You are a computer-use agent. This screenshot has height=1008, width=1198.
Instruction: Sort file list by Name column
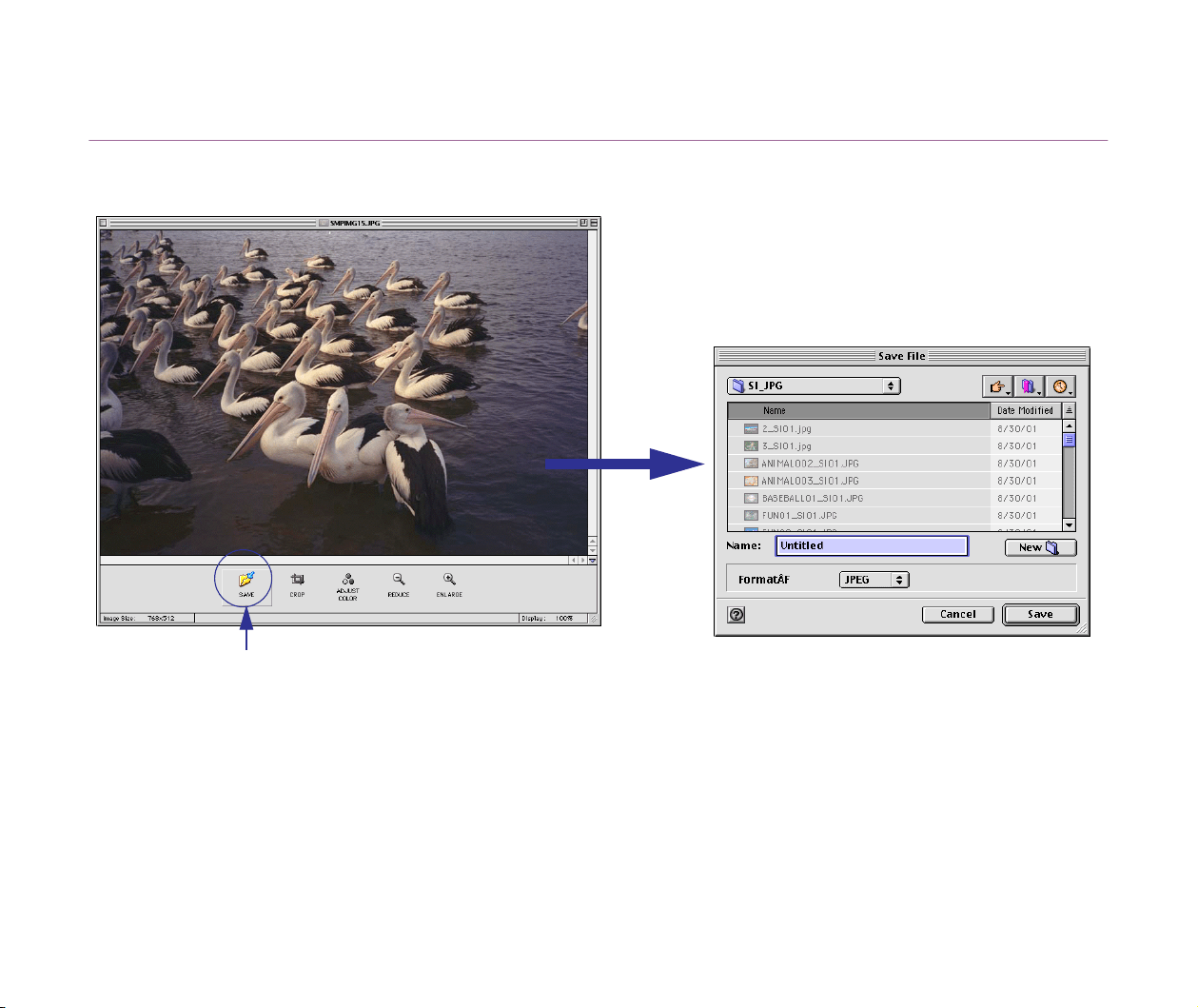pyautogui.click(x=859, y=410)
